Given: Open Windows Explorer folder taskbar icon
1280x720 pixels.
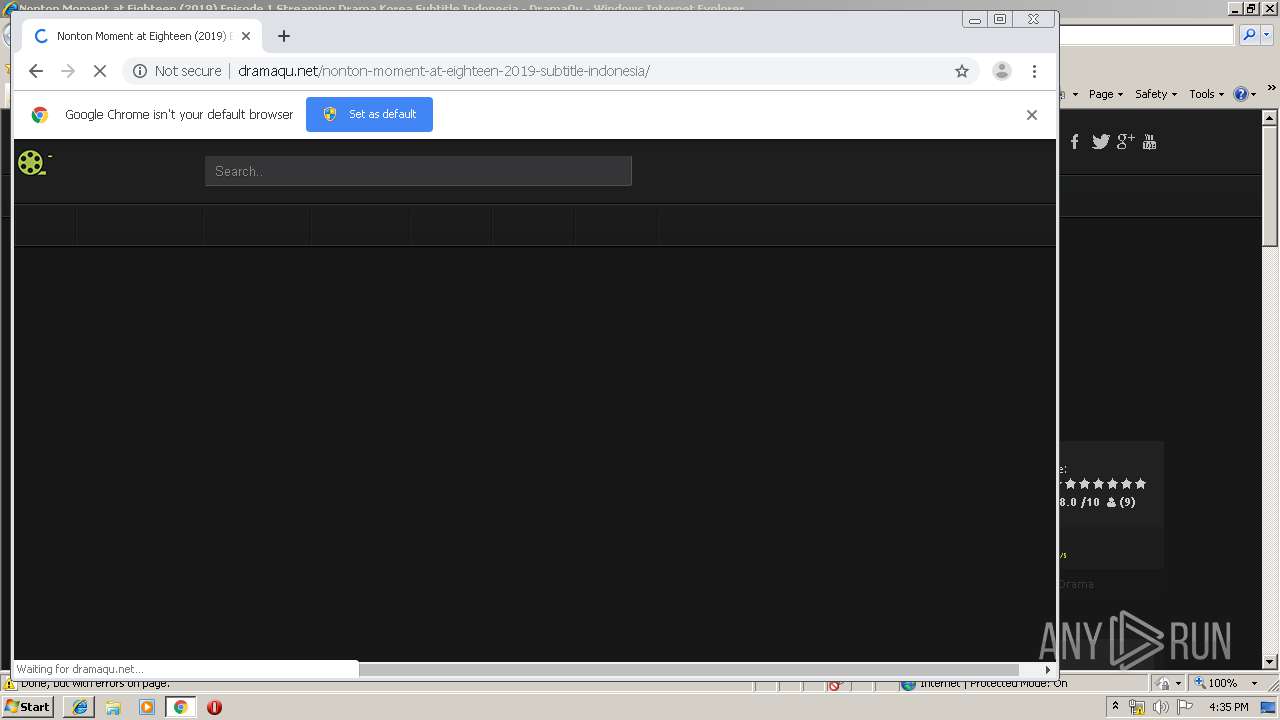Looking at the screenshot, I should 113,707.
